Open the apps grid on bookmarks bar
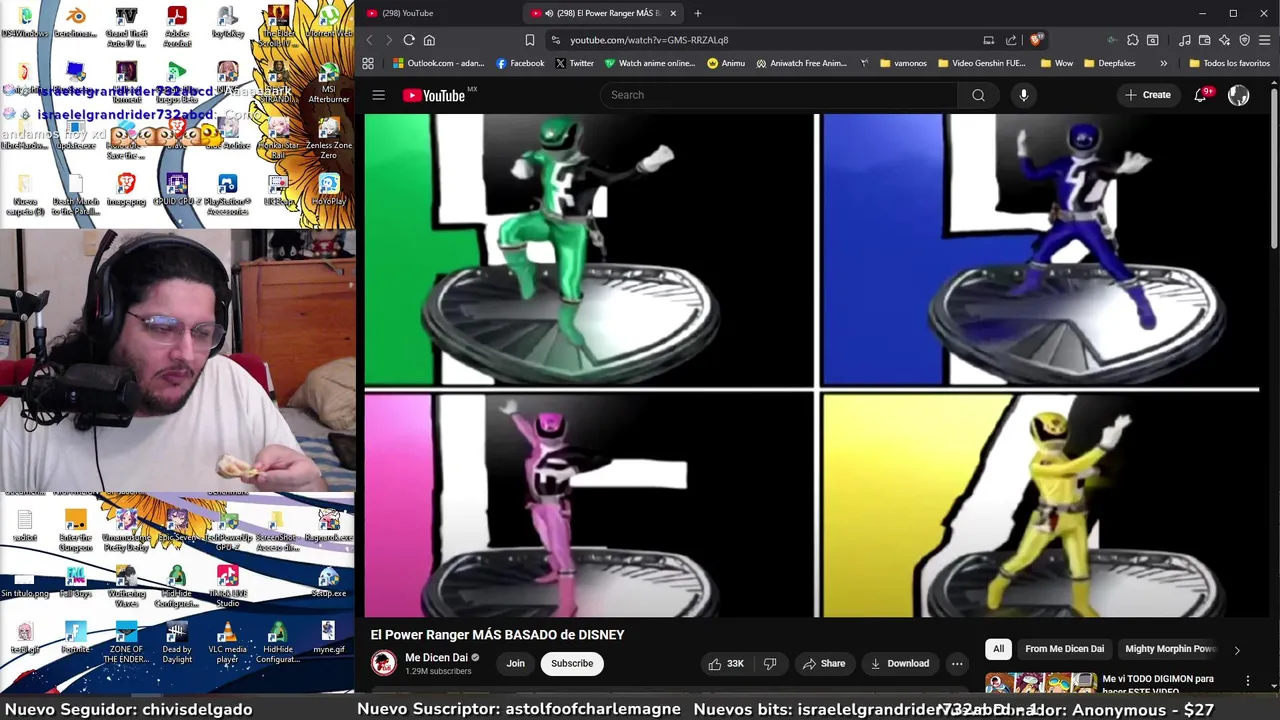1280x720 pixels. (368, 63)
